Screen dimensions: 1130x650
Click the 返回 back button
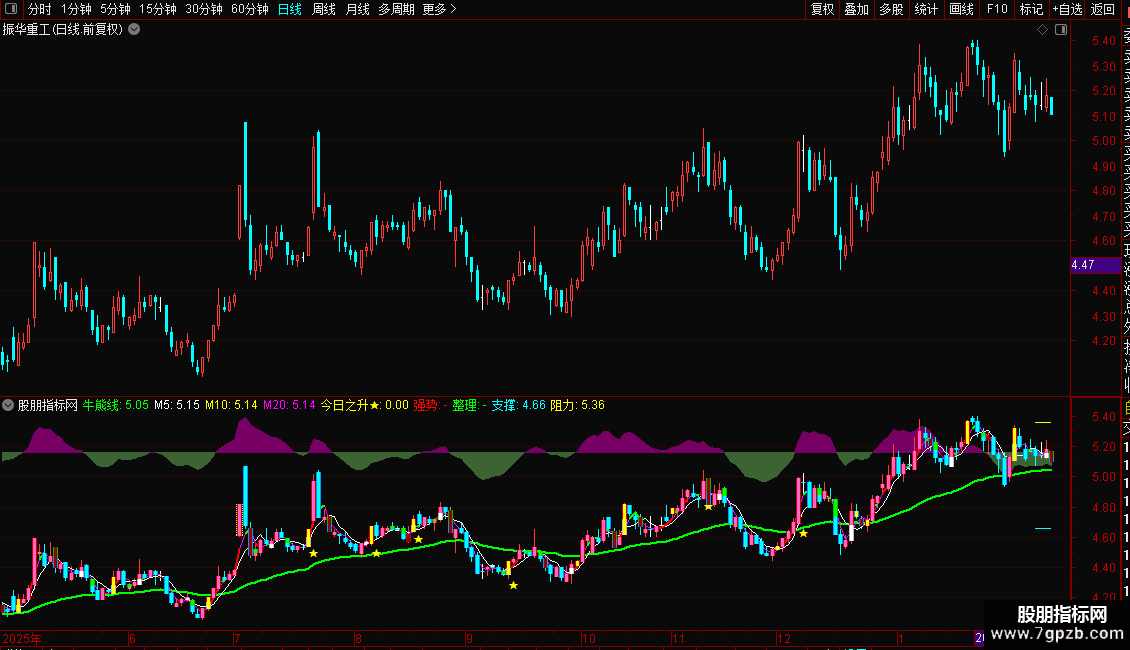[1103, 9]
